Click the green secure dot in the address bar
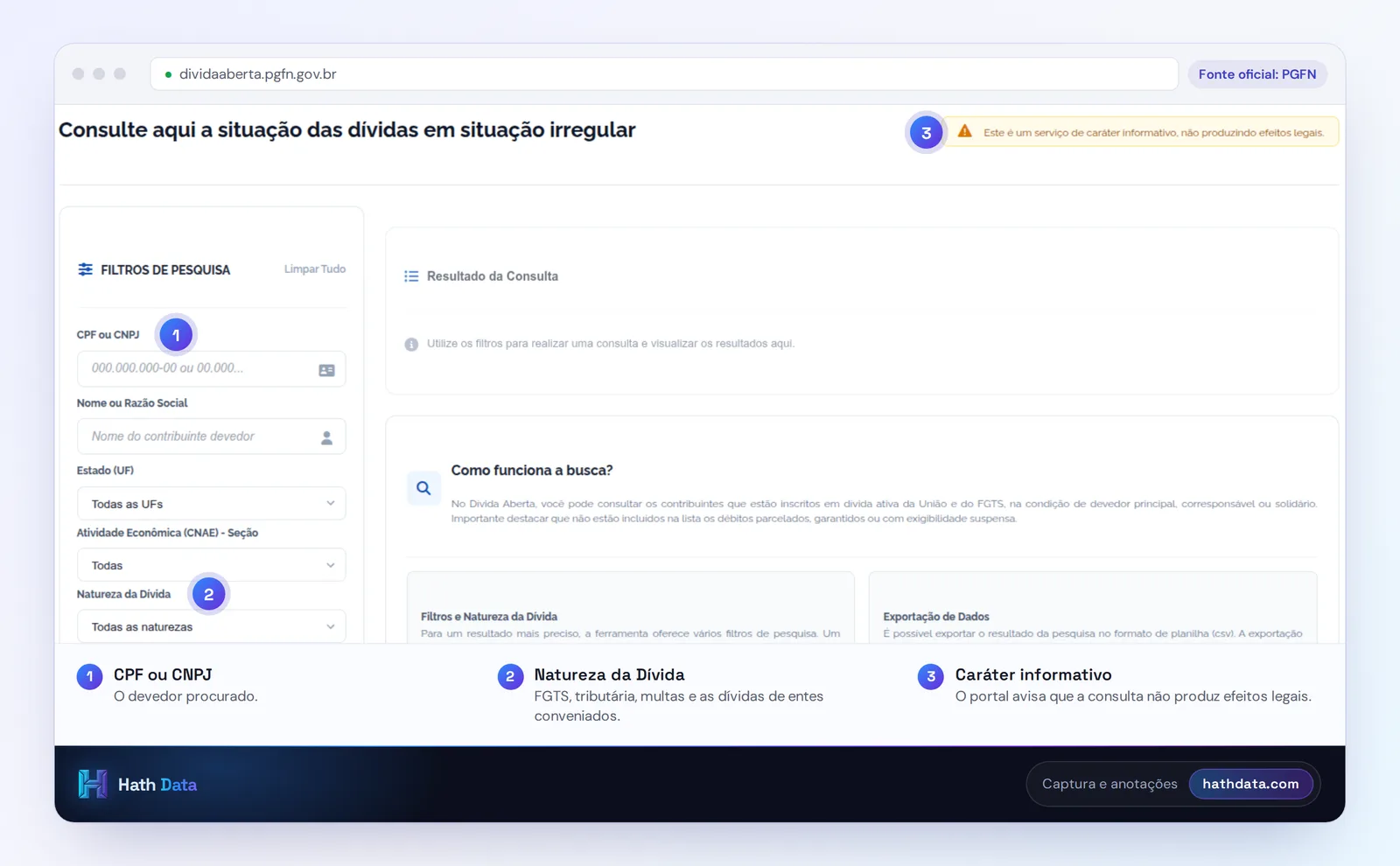The height and width of the screenshot is (866, 1400). pos(168,74)
